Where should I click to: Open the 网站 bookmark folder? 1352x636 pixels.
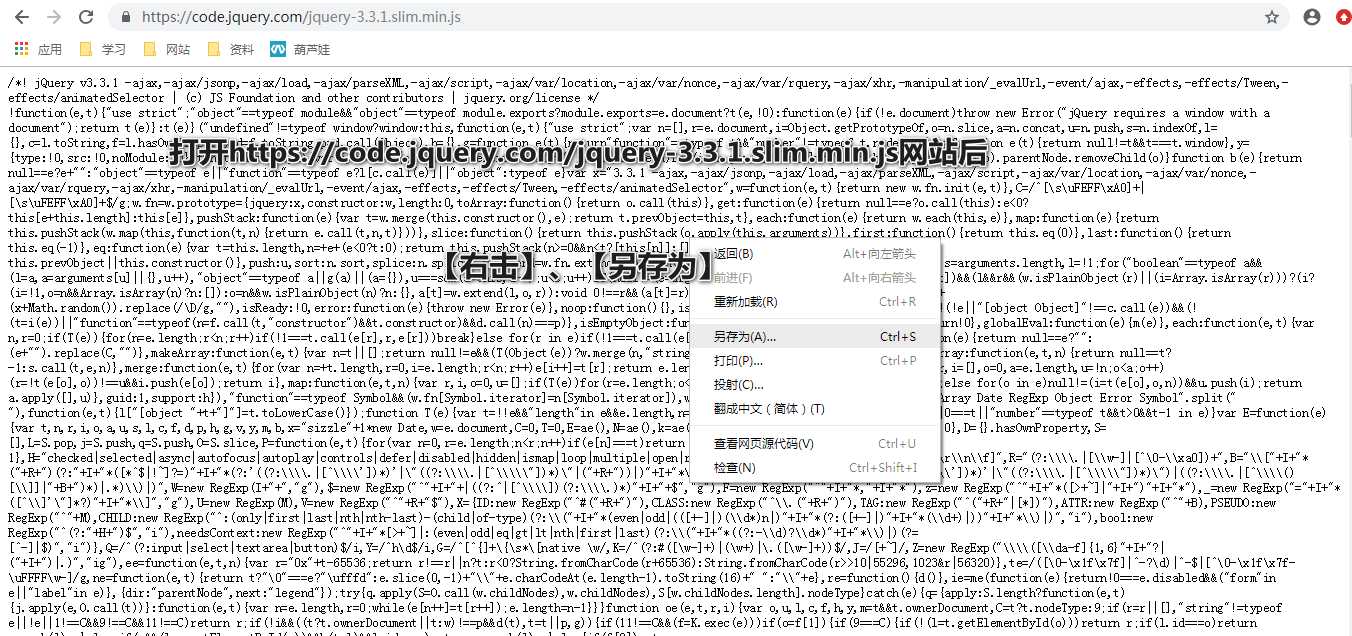click(166, 48)
